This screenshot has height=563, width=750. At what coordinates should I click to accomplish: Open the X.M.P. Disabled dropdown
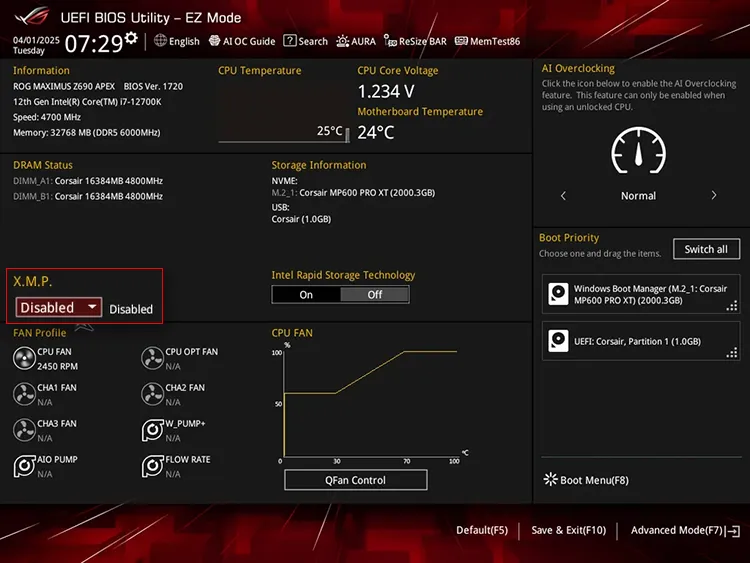pos(58,307)
